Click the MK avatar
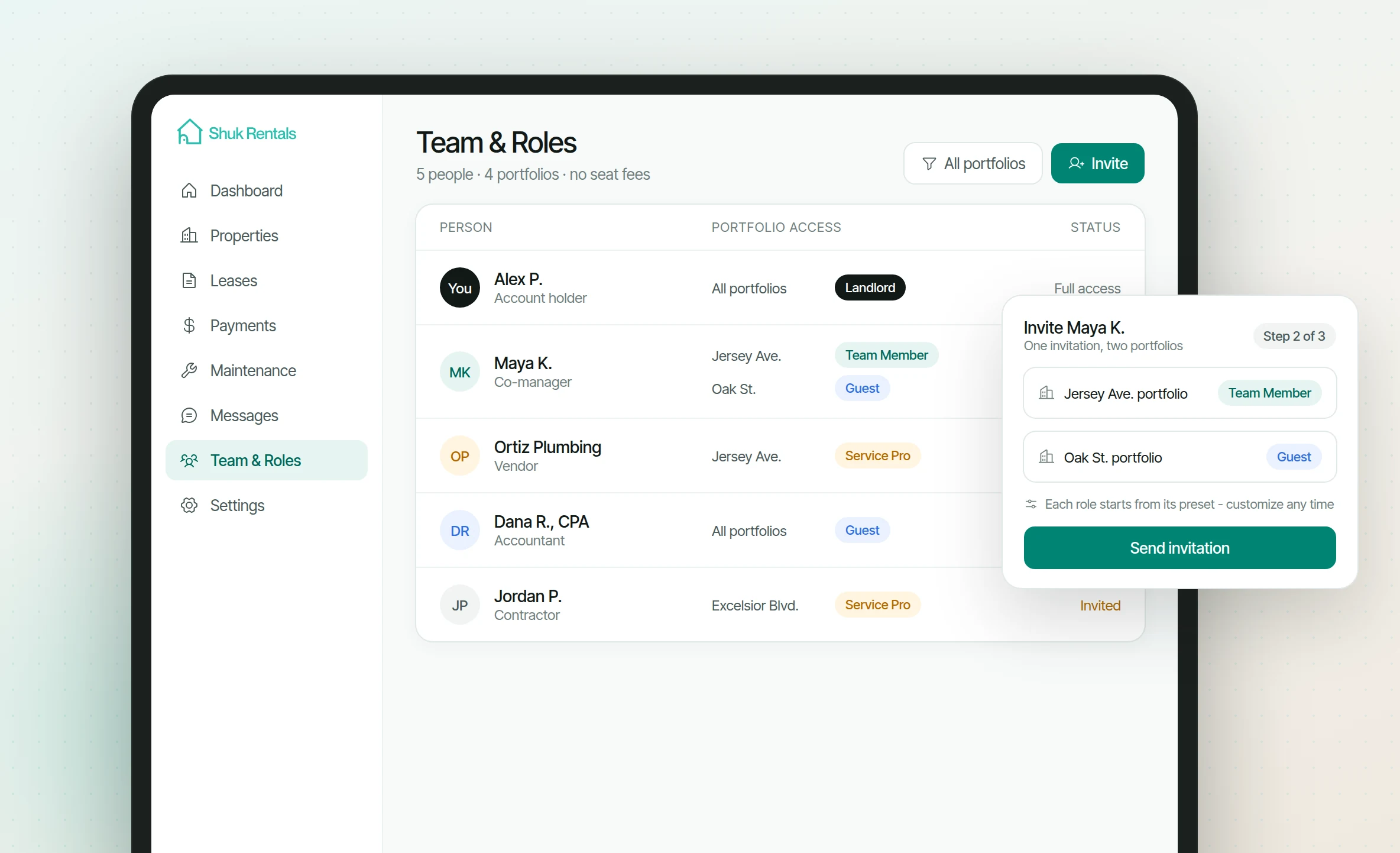This screenshot has width=1400, height=853. tap(460, 371)
